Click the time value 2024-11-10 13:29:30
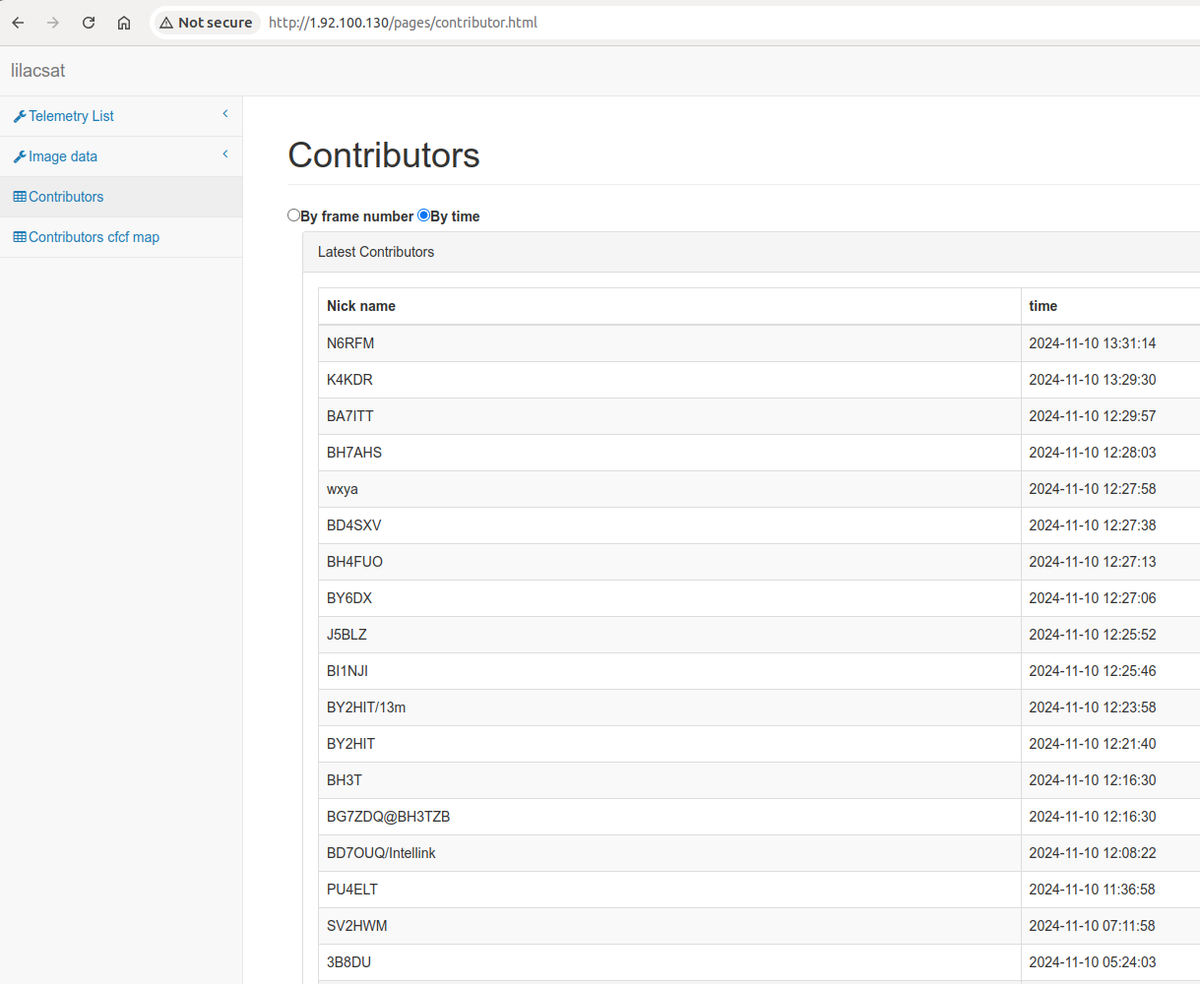The width and height of the screenshot is (1200, 984). [x=1092, y=380]
